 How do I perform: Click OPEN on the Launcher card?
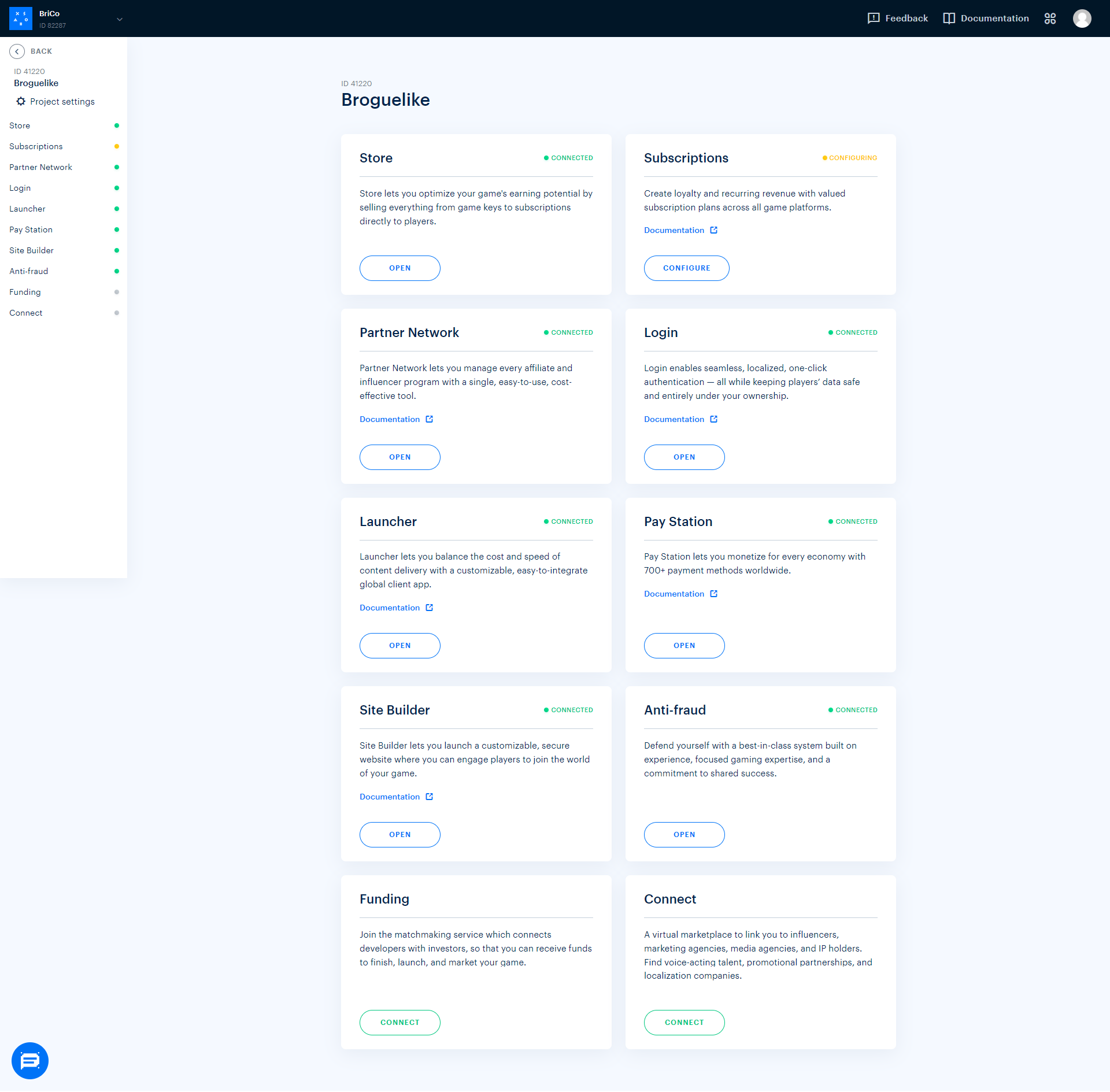400,646
